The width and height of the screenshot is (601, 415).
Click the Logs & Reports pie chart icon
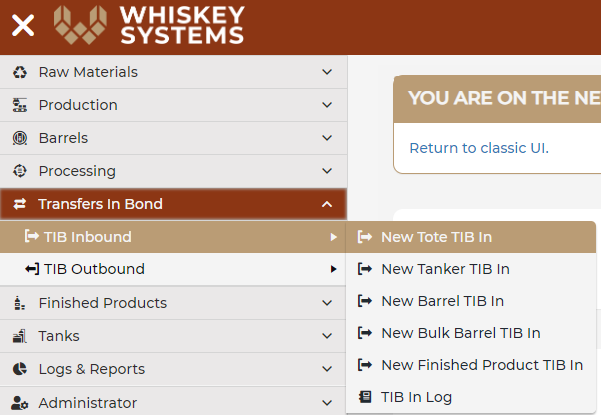point(20,369)
